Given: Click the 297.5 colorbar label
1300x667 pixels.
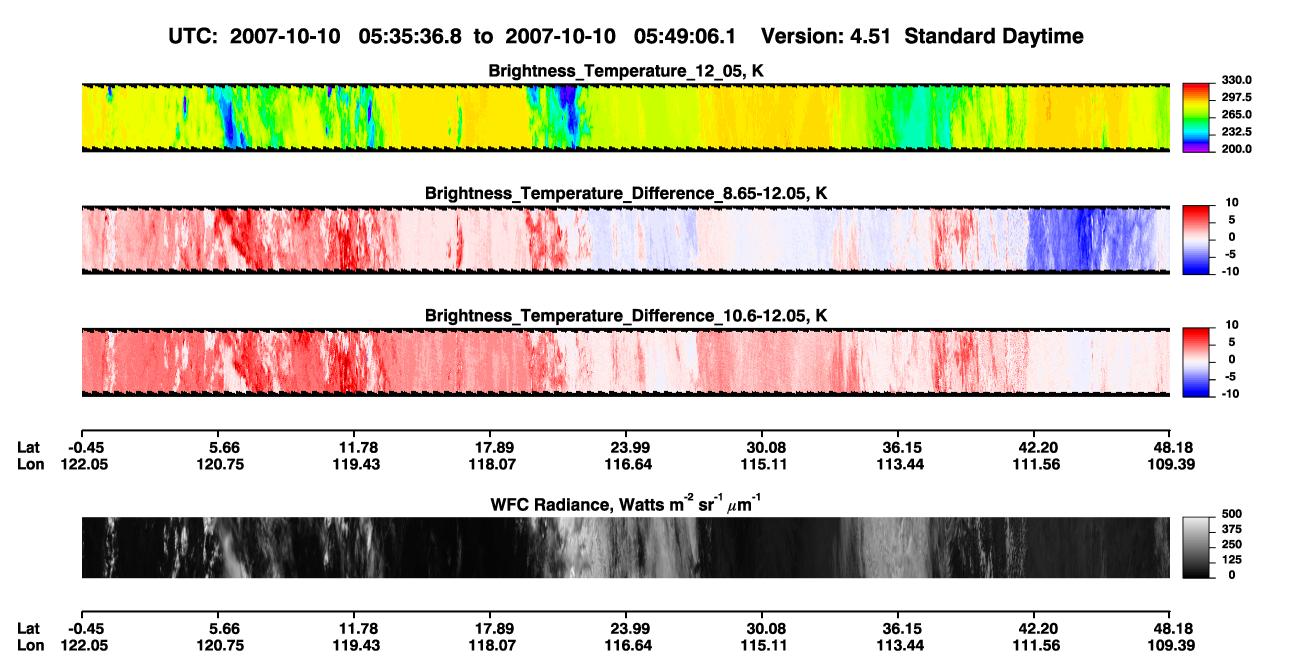Looking at the screenshot, I should [1237, 97].
